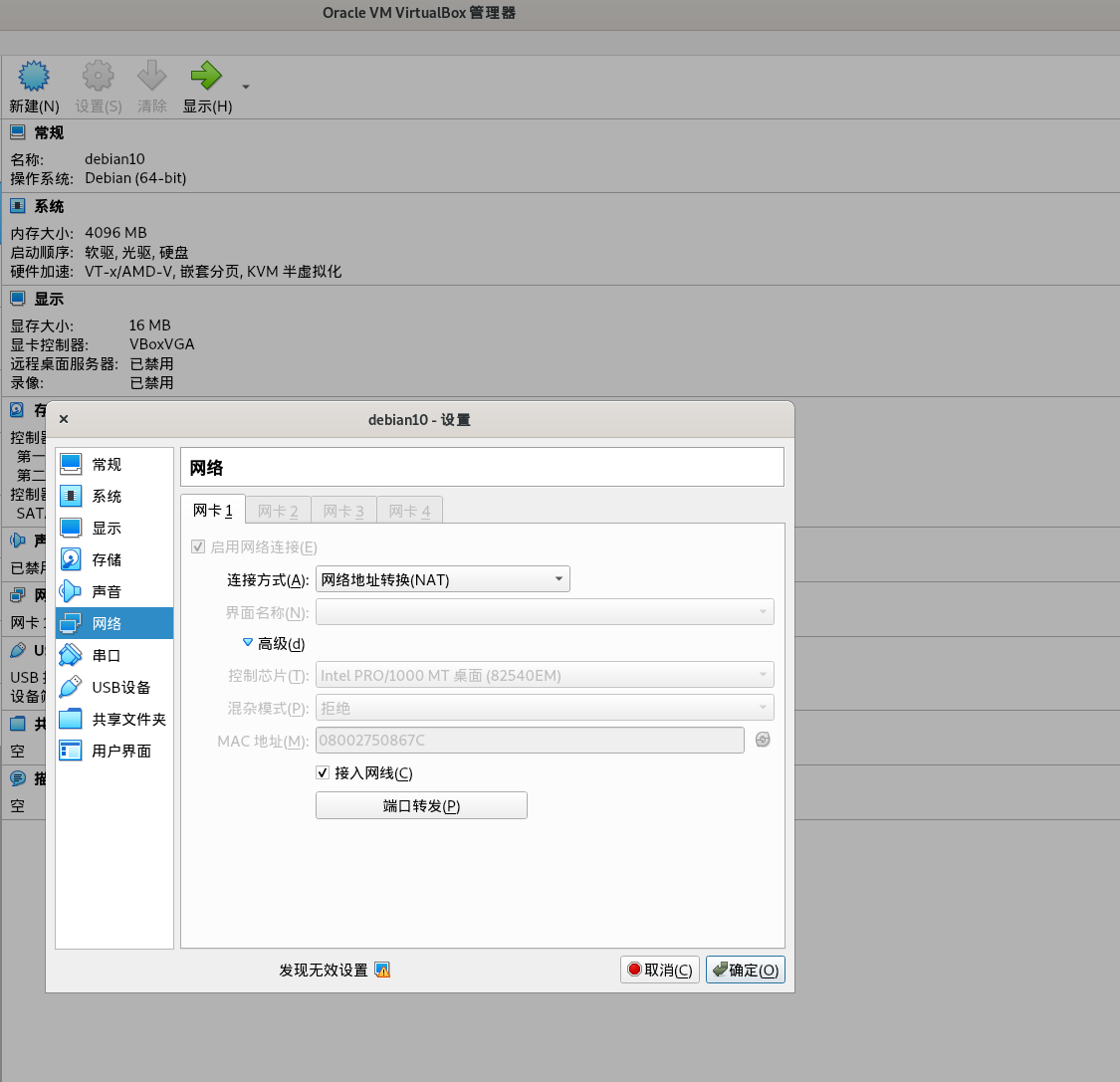Switch to the 网卡 2 tab
1120x1082 pixels.
coord(278,511)
